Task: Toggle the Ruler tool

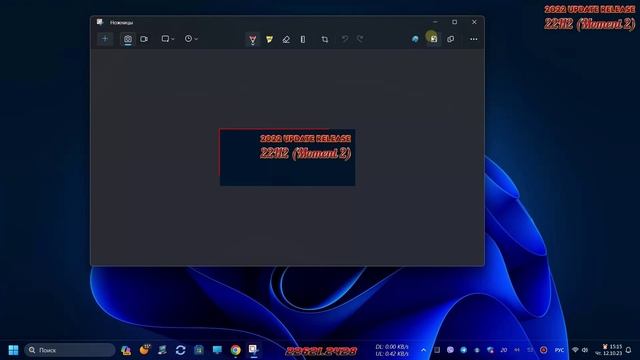Action: point(303,39)
